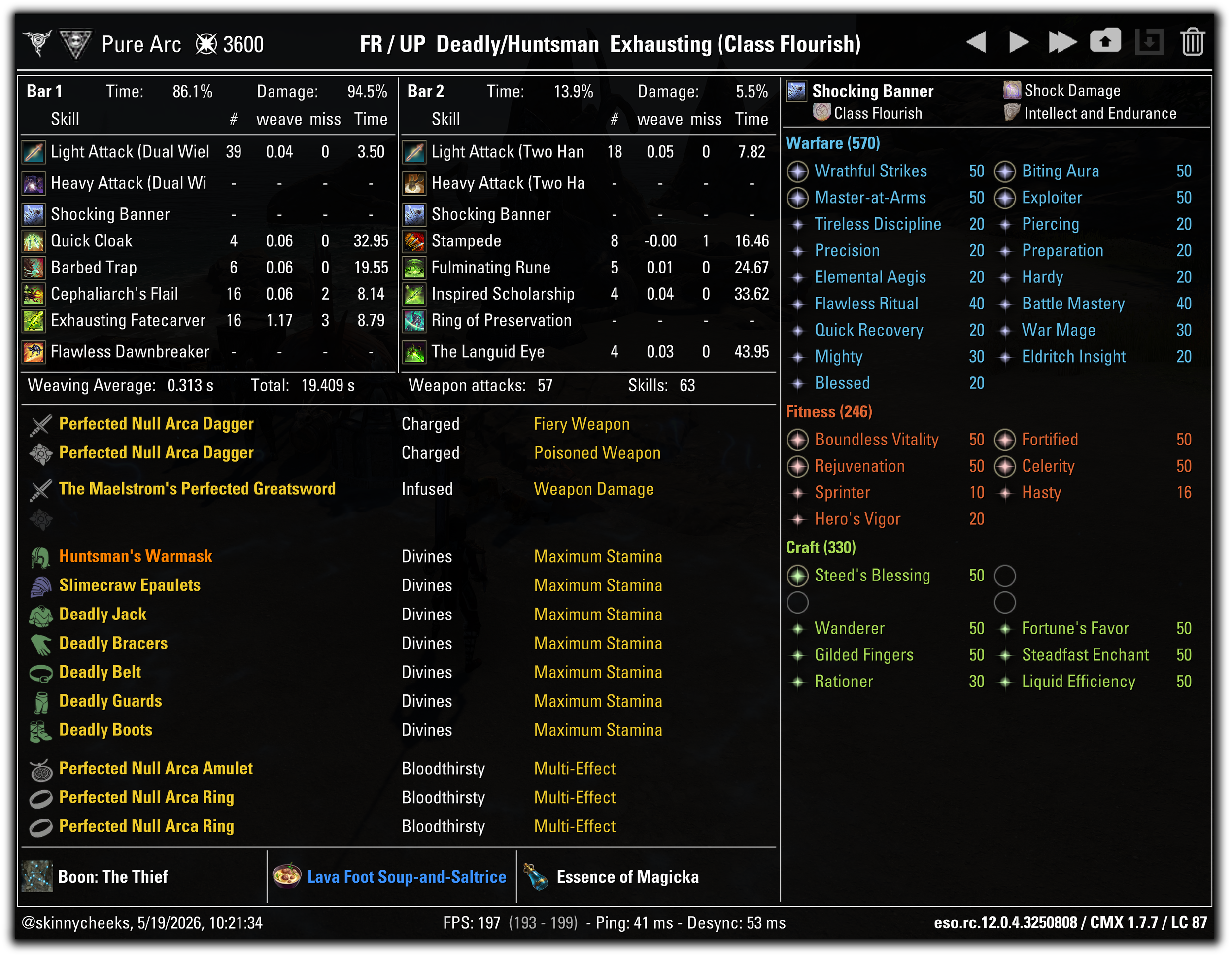Click the Bar 1 header label

pos(44,91)
